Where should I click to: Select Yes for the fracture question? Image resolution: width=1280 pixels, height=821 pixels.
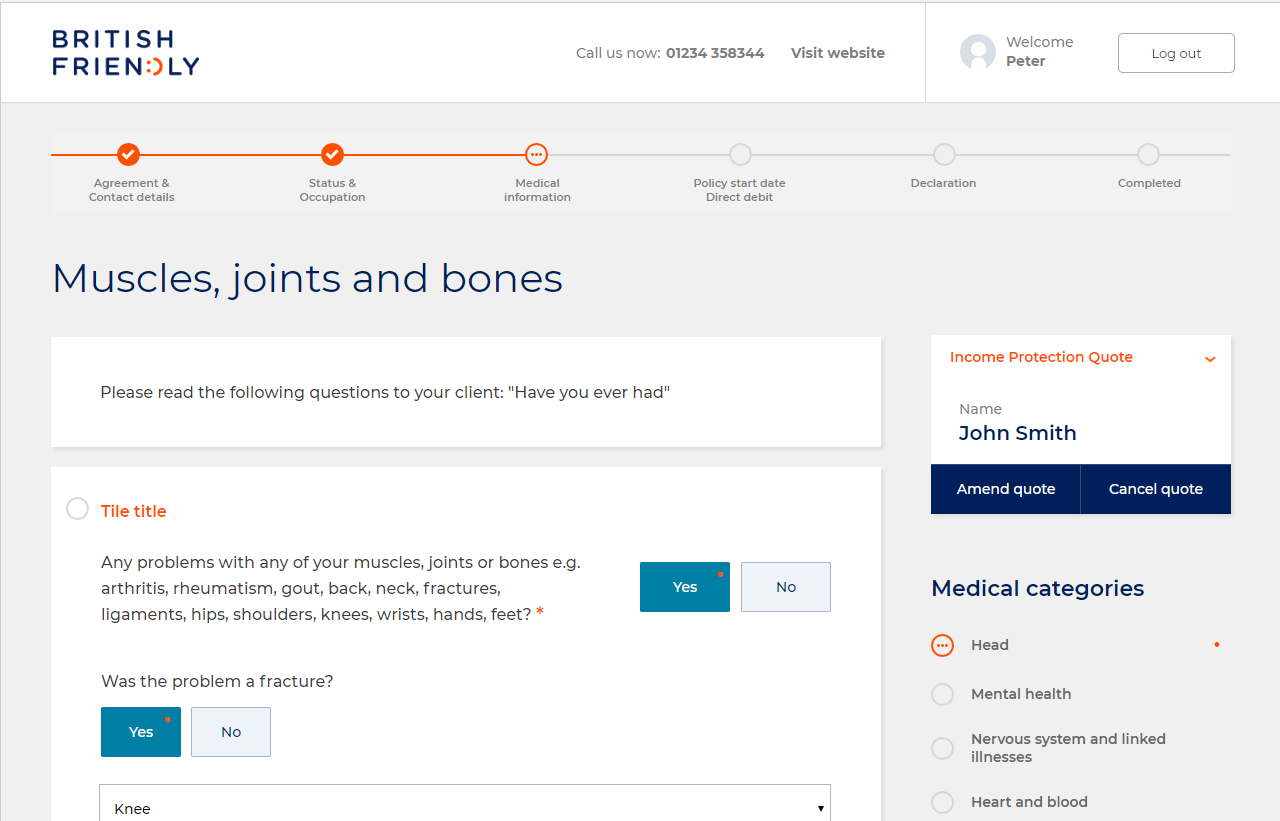[141, 732]
